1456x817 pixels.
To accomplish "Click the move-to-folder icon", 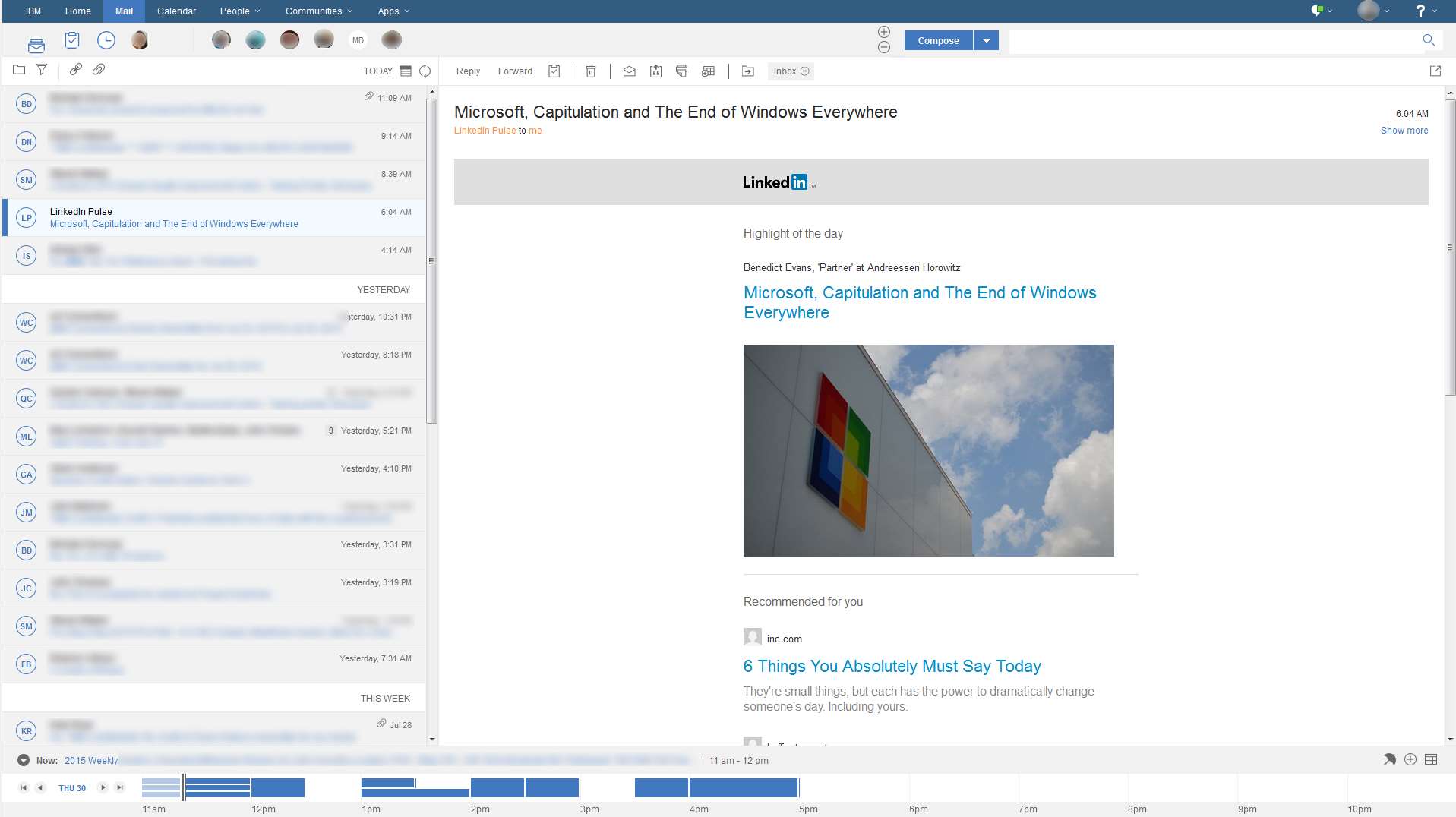I will pyautogui.click(x=748, y=71).
